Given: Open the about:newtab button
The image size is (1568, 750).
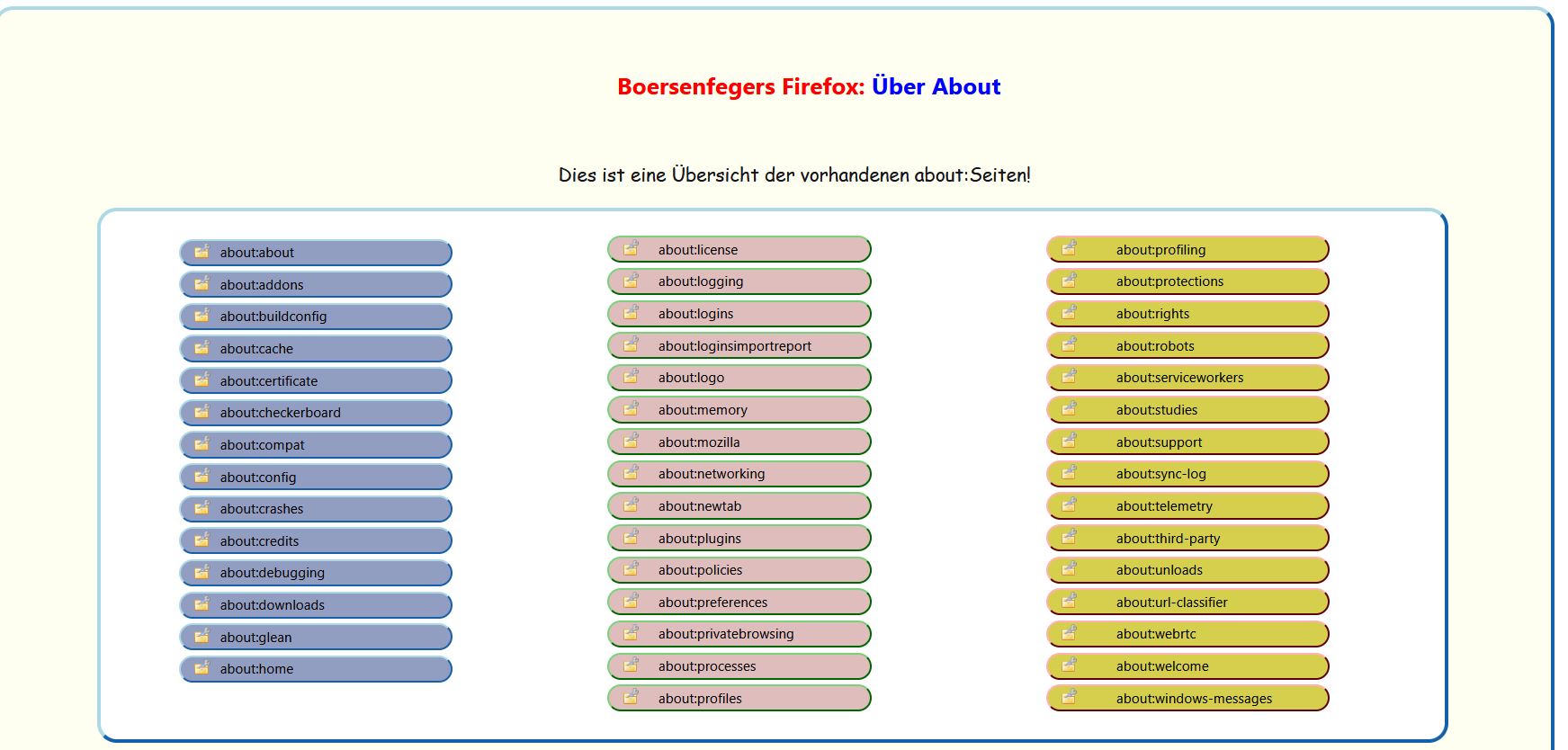Looking at the screenshot, I should coord(739,505).
